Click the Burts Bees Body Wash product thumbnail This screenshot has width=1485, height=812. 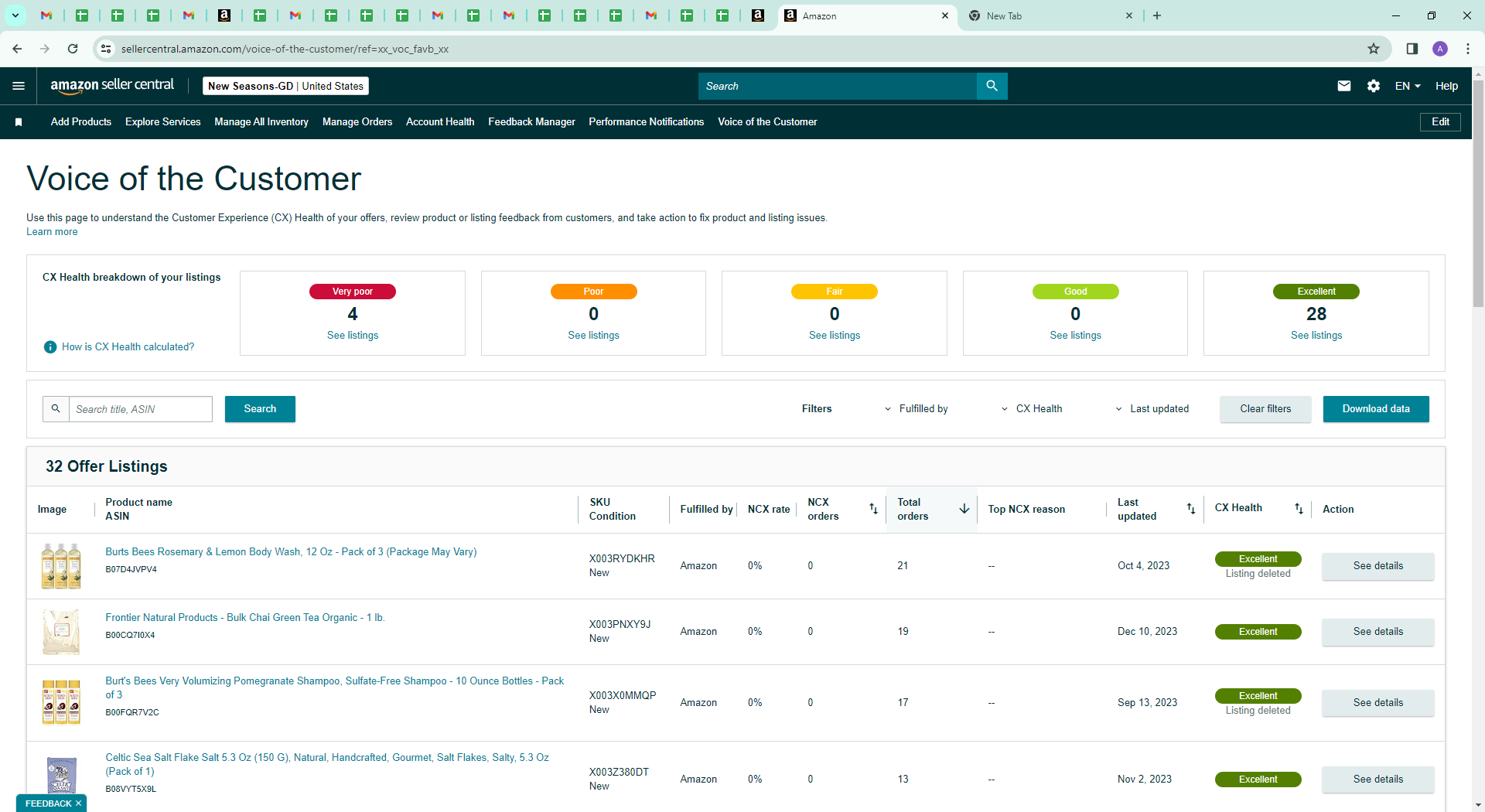[61, 566]
